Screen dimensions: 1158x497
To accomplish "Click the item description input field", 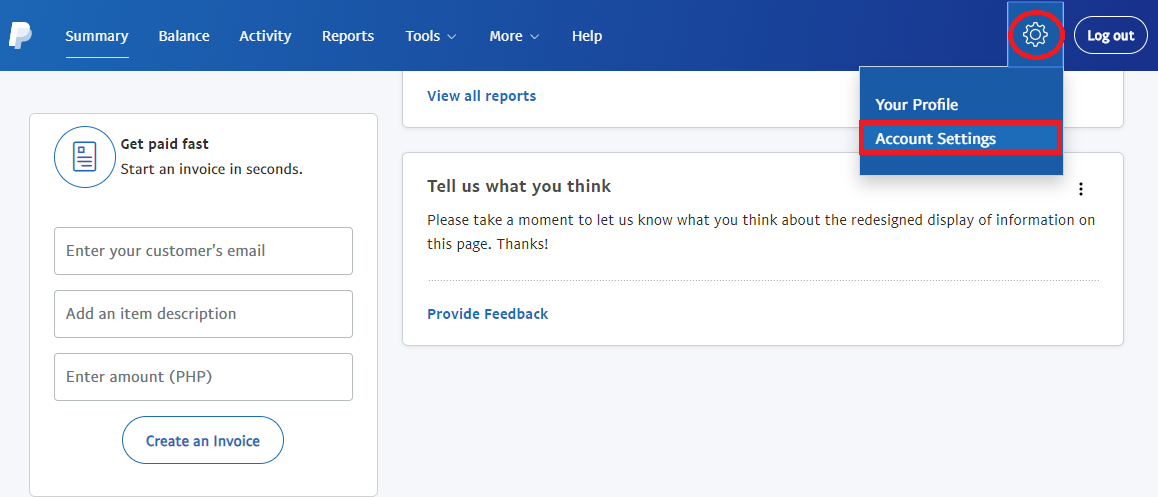I will 203,314.
